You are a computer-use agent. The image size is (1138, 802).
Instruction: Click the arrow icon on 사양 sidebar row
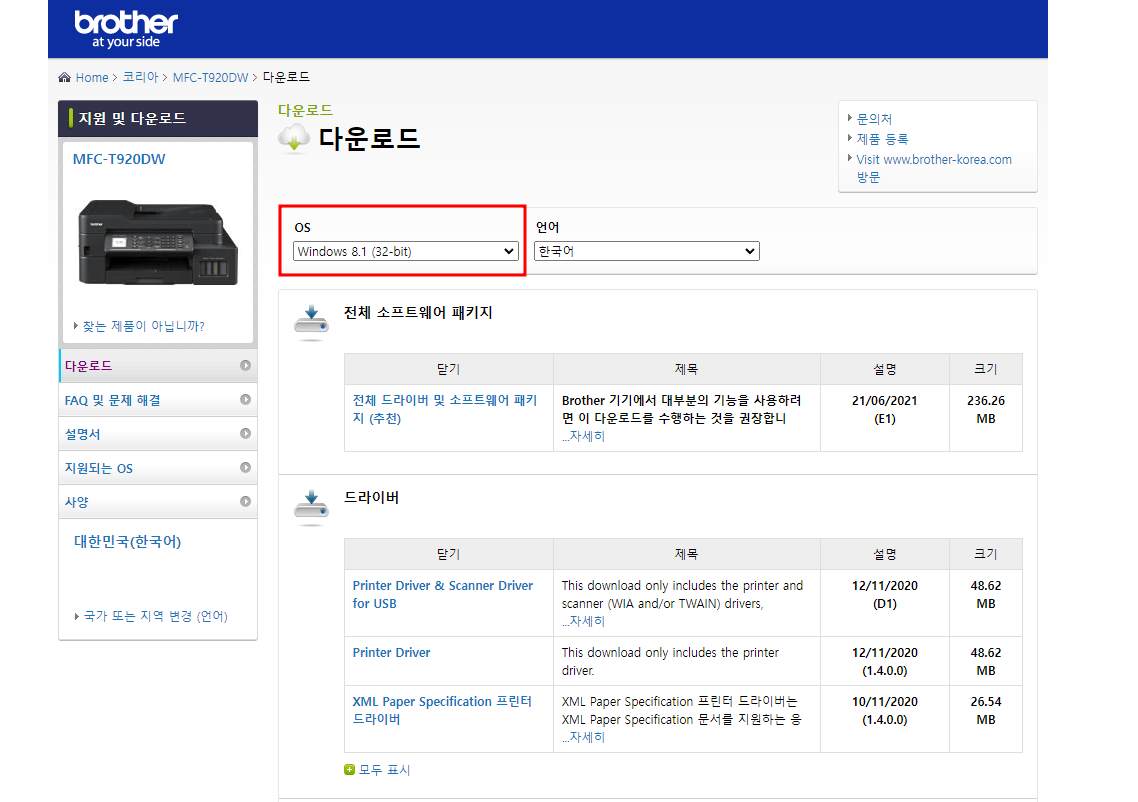click(245, 501)
